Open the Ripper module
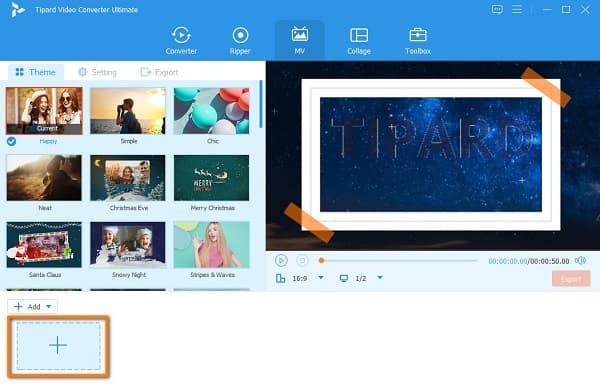The height and width of the screenshot is (388, 600). pyautogui.click(x=240, y=41)
